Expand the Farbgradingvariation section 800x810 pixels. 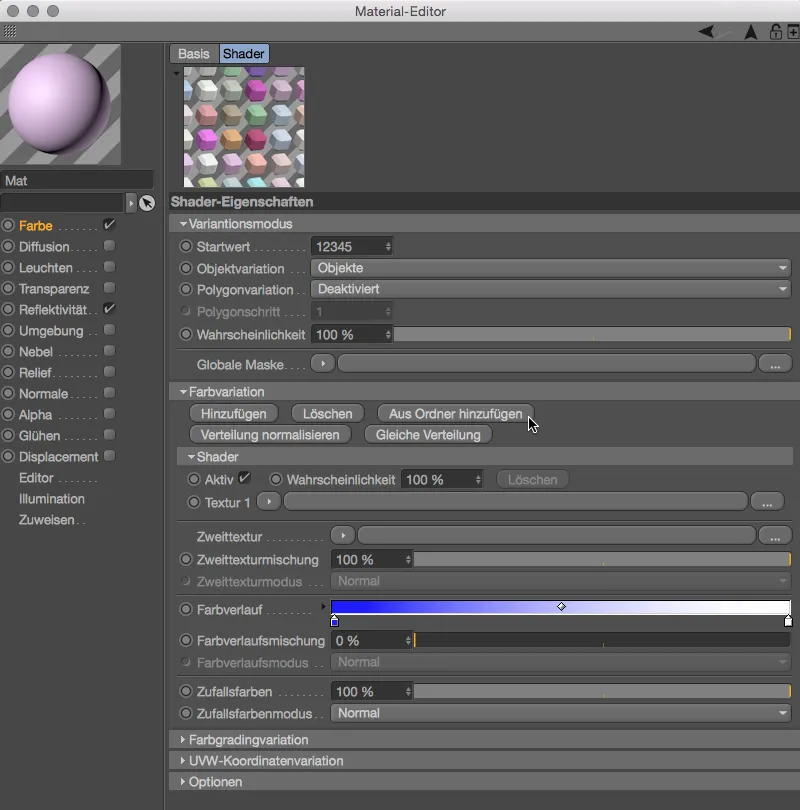point(182,740)
